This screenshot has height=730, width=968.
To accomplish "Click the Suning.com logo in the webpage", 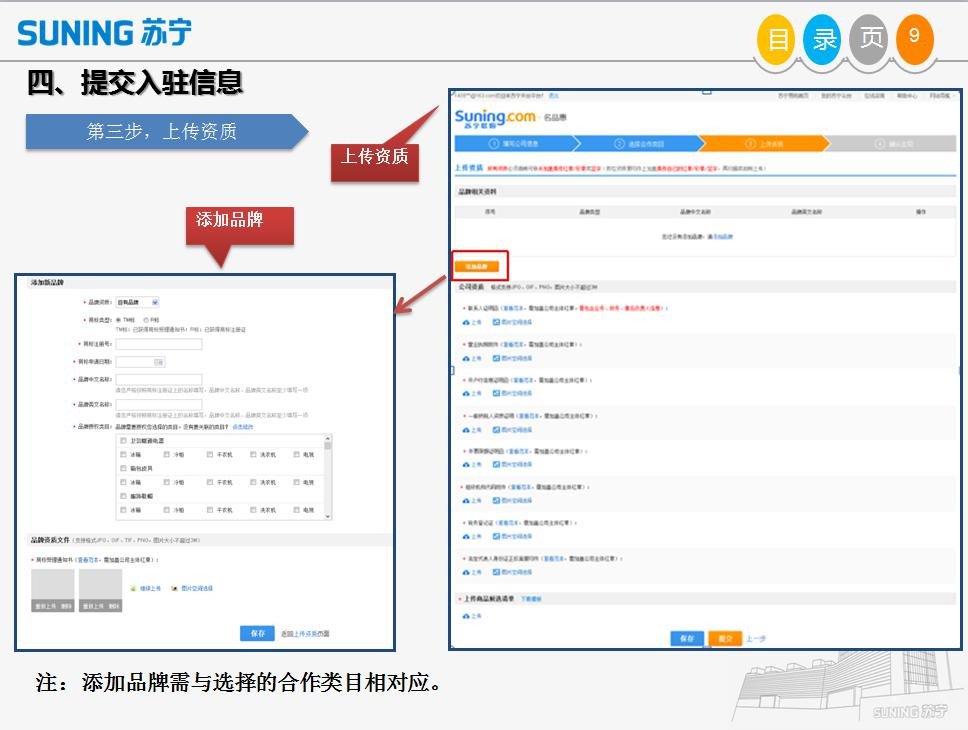I will coord(495,117).
